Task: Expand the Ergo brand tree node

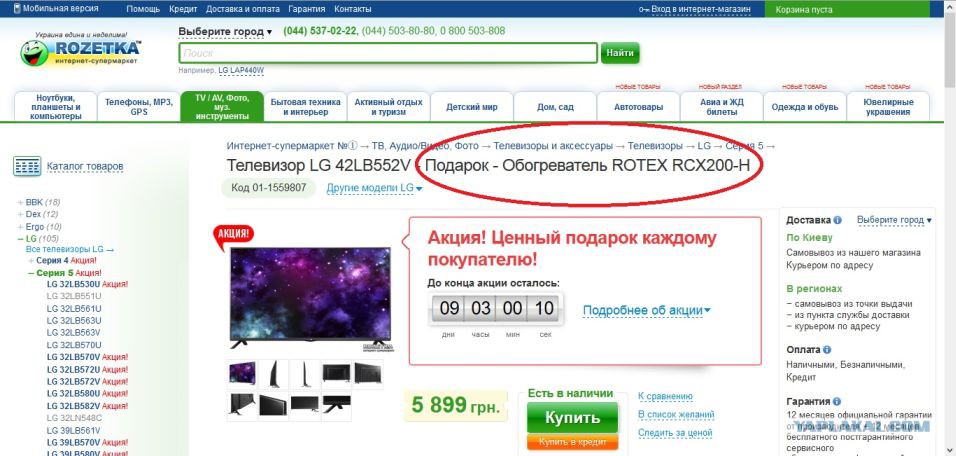Action: coord(20,227)
